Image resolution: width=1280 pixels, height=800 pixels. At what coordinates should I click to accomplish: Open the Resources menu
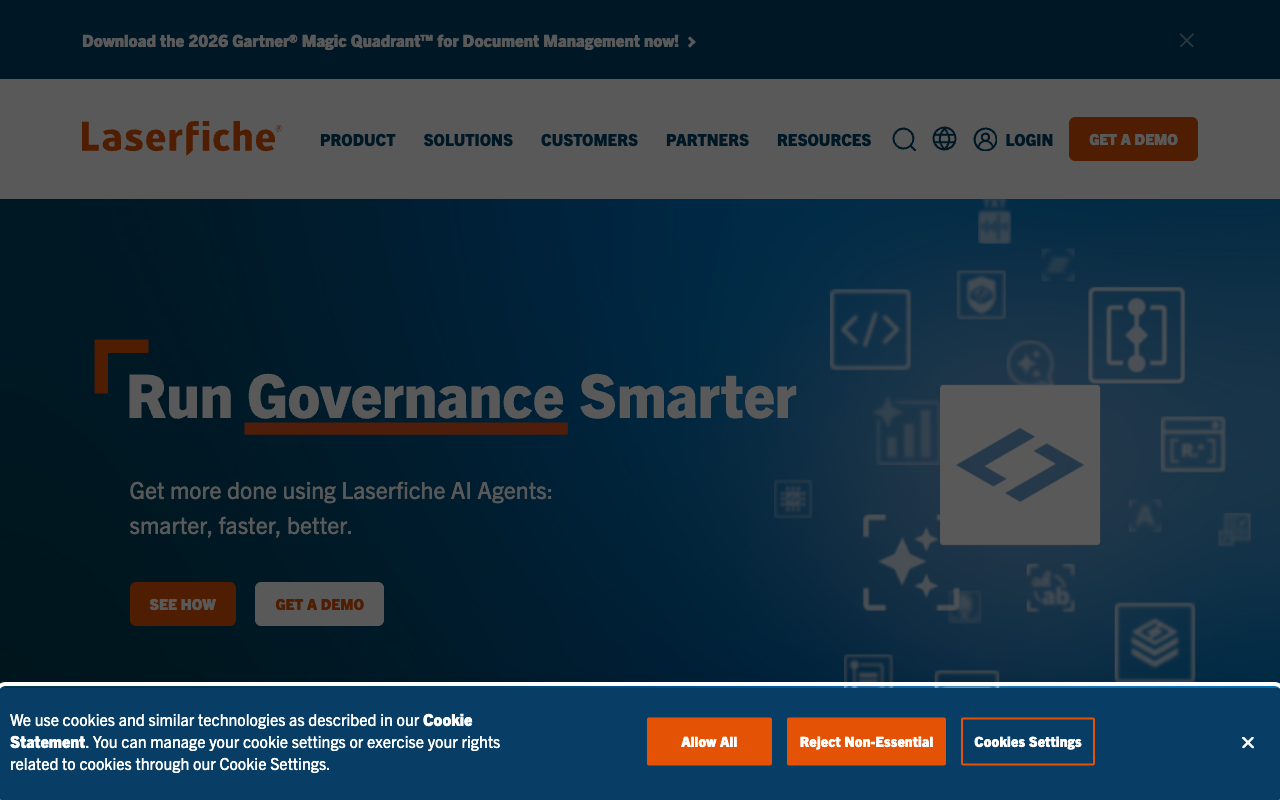pos(824,140)
